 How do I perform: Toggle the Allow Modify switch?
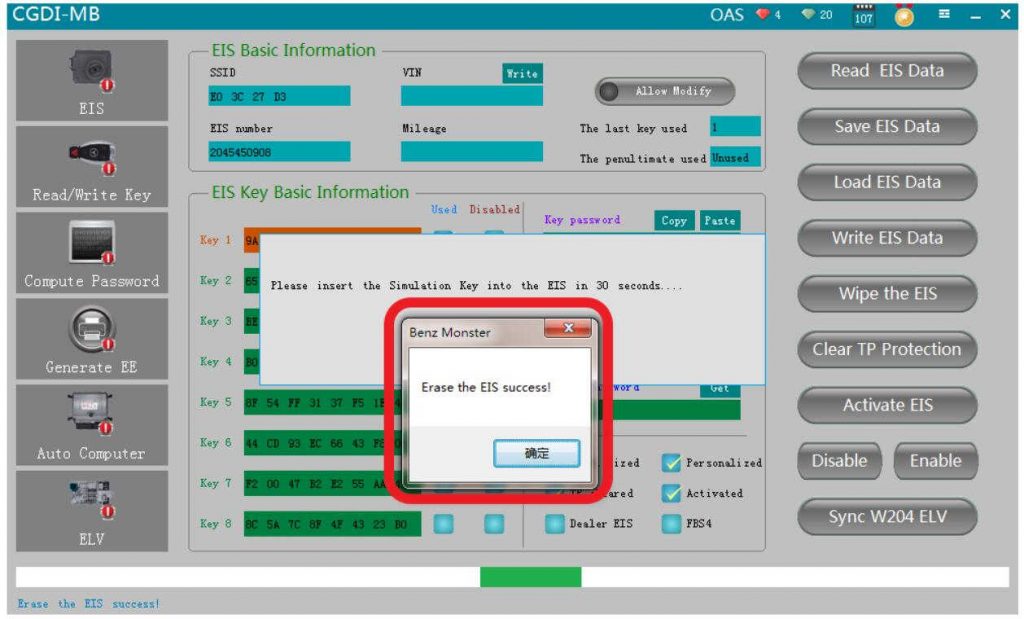665,91
